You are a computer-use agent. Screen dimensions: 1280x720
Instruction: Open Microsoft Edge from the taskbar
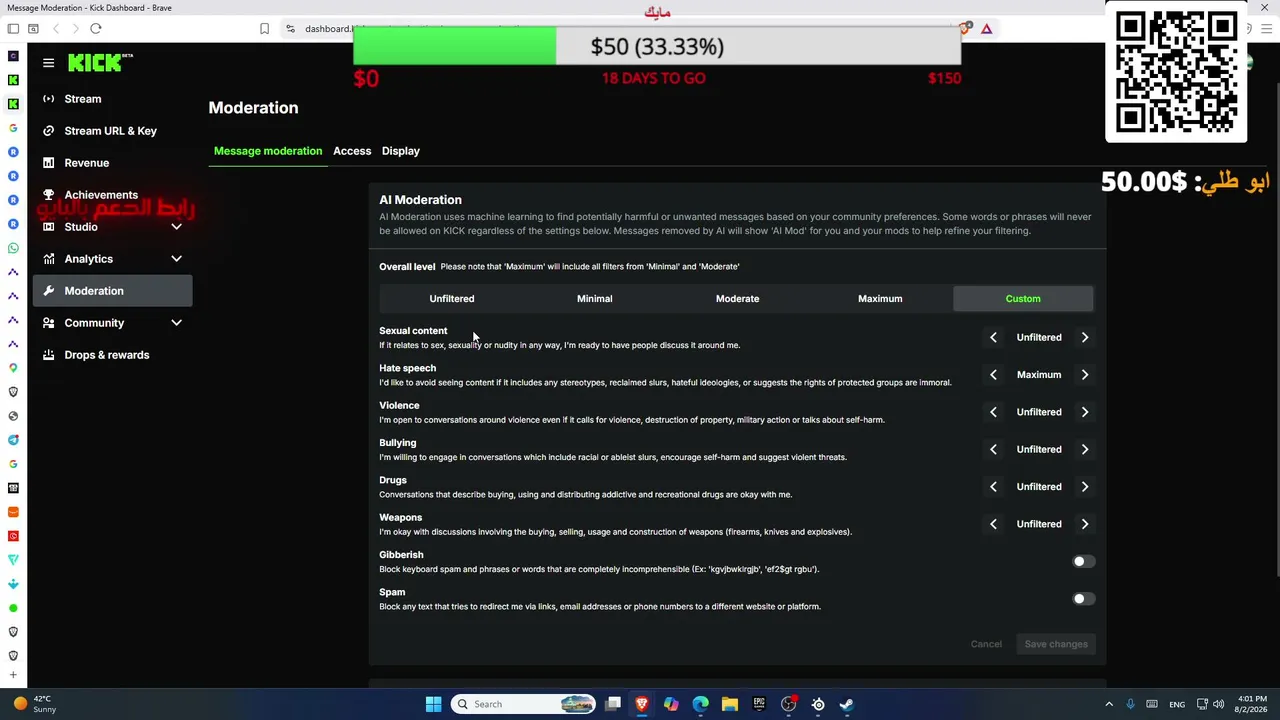701,704
